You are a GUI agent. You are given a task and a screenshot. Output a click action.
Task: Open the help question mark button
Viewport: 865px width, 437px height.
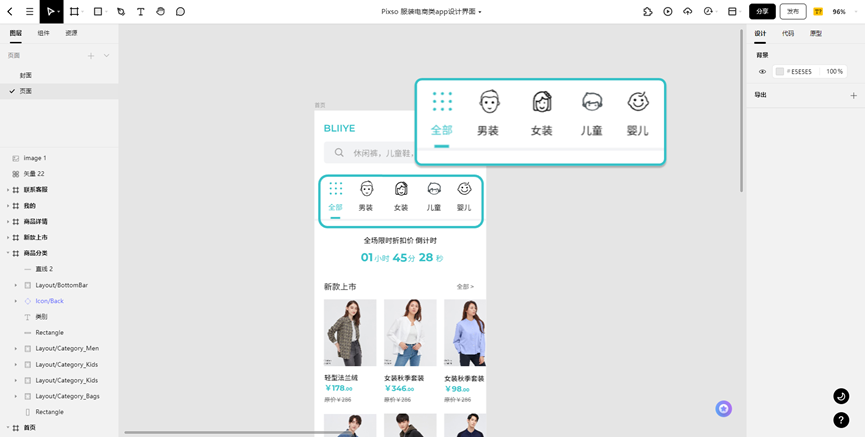click(841, 420)
